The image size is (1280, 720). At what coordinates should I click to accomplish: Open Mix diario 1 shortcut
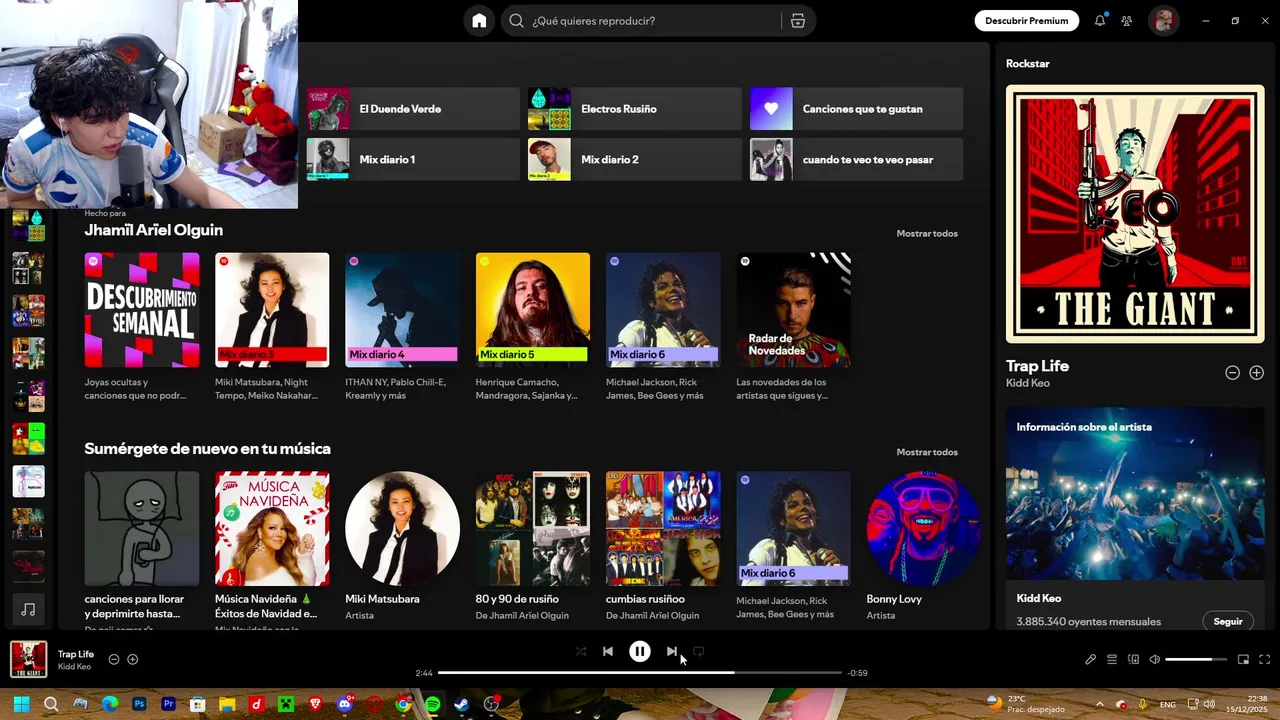tap(413, 160)
